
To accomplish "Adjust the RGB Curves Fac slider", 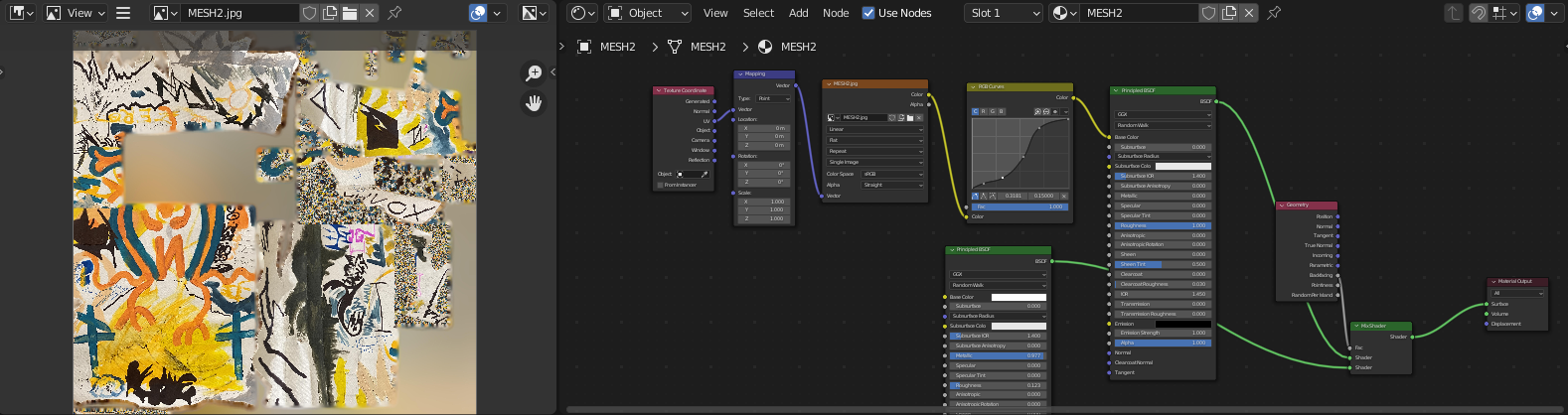I will click(1020, 207).
